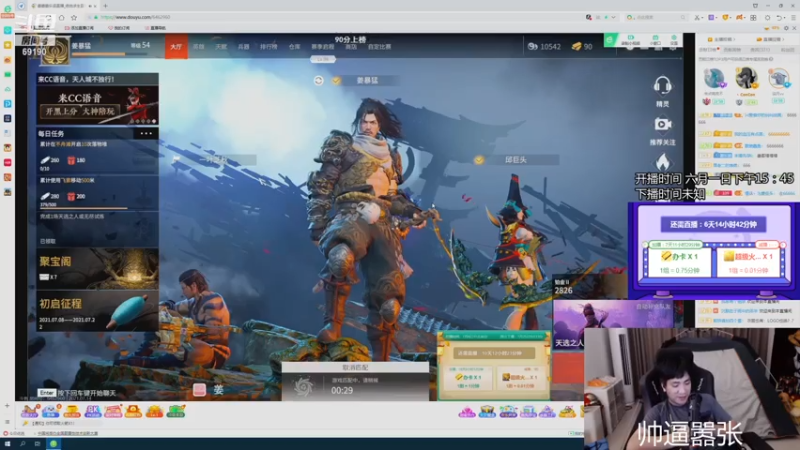Open the browser grid apps icon
Viewport: 800px width, 450px height.
pos(753,17)
